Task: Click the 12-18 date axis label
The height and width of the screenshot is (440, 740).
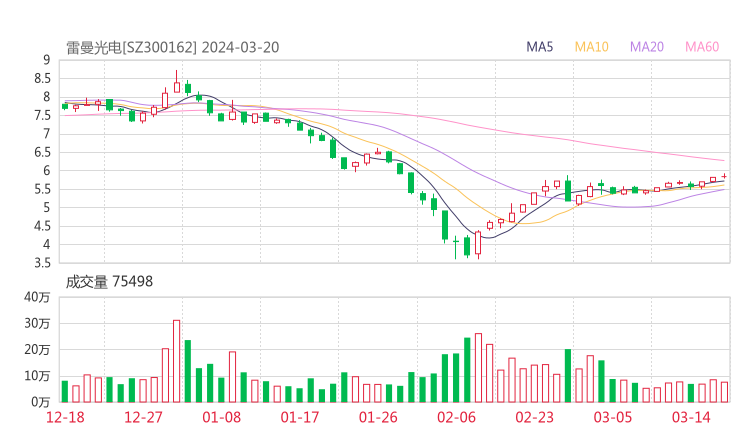Action: 65,417
